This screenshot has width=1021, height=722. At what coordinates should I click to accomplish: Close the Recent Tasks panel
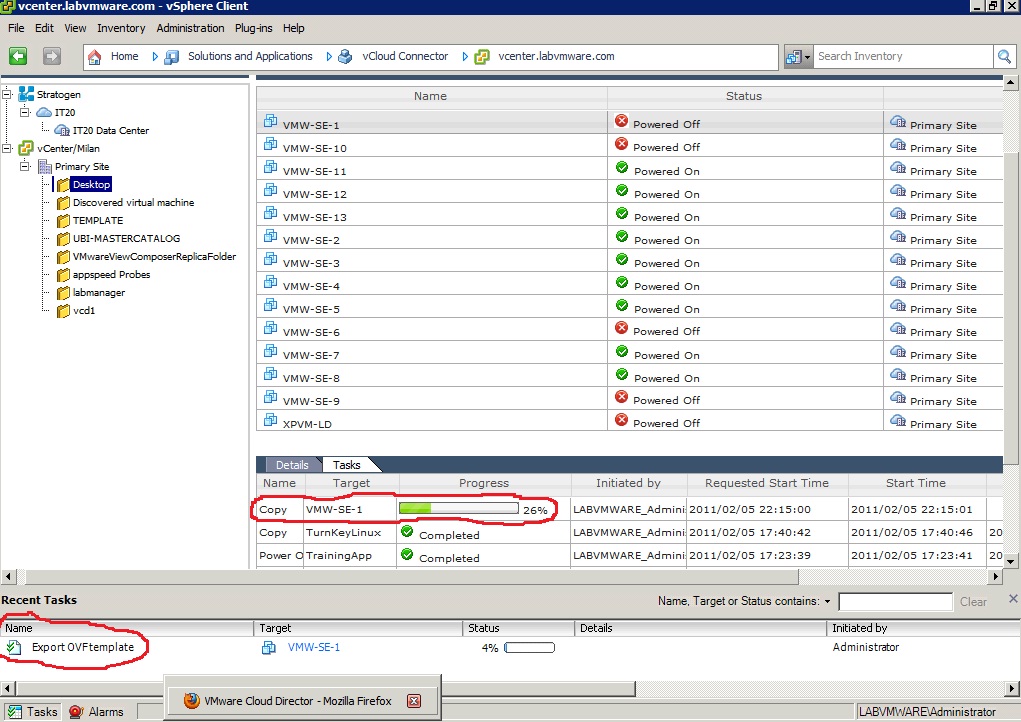(1013, 598)
